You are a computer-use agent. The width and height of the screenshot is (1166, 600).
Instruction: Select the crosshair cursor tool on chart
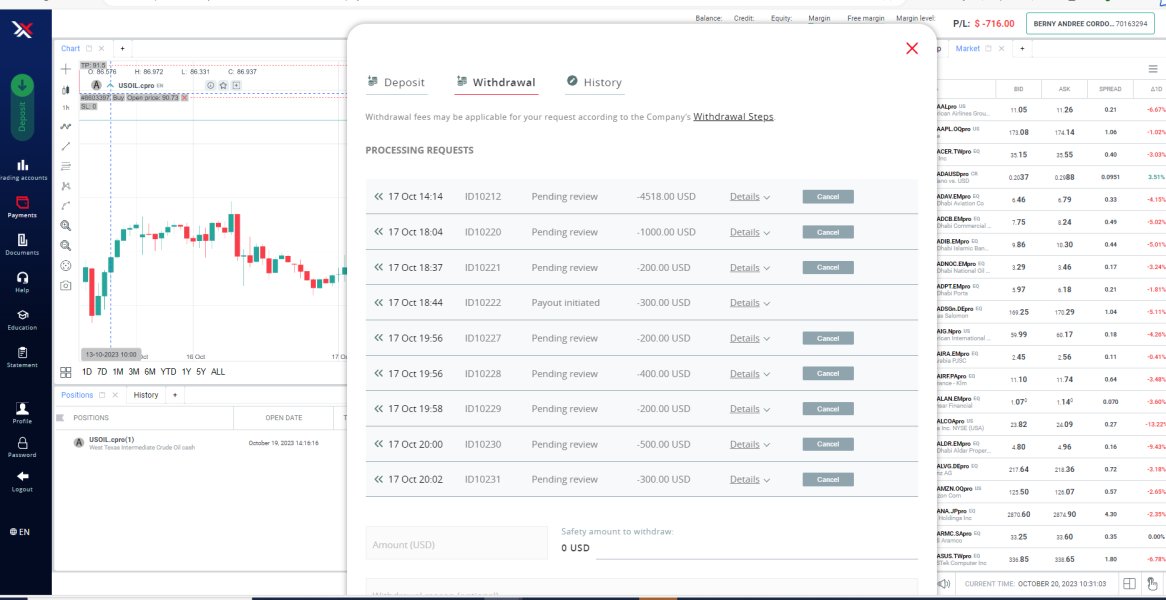tap(65, 69)
